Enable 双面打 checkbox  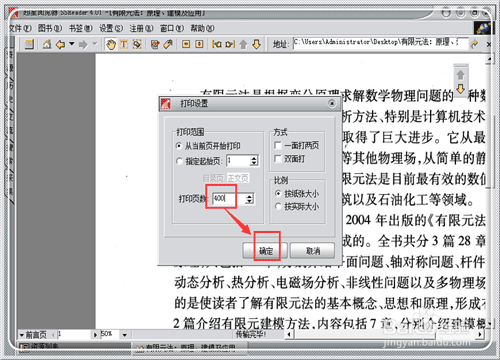(278, 159)
